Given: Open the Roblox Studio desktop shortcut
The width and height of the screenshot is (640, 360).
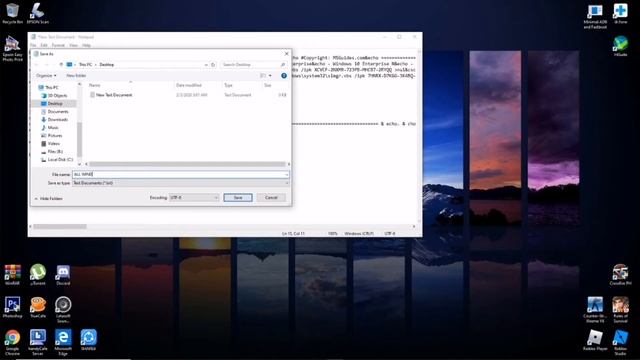Looking at the screenshot, I should pyautogui.click(x=620, y=342).
